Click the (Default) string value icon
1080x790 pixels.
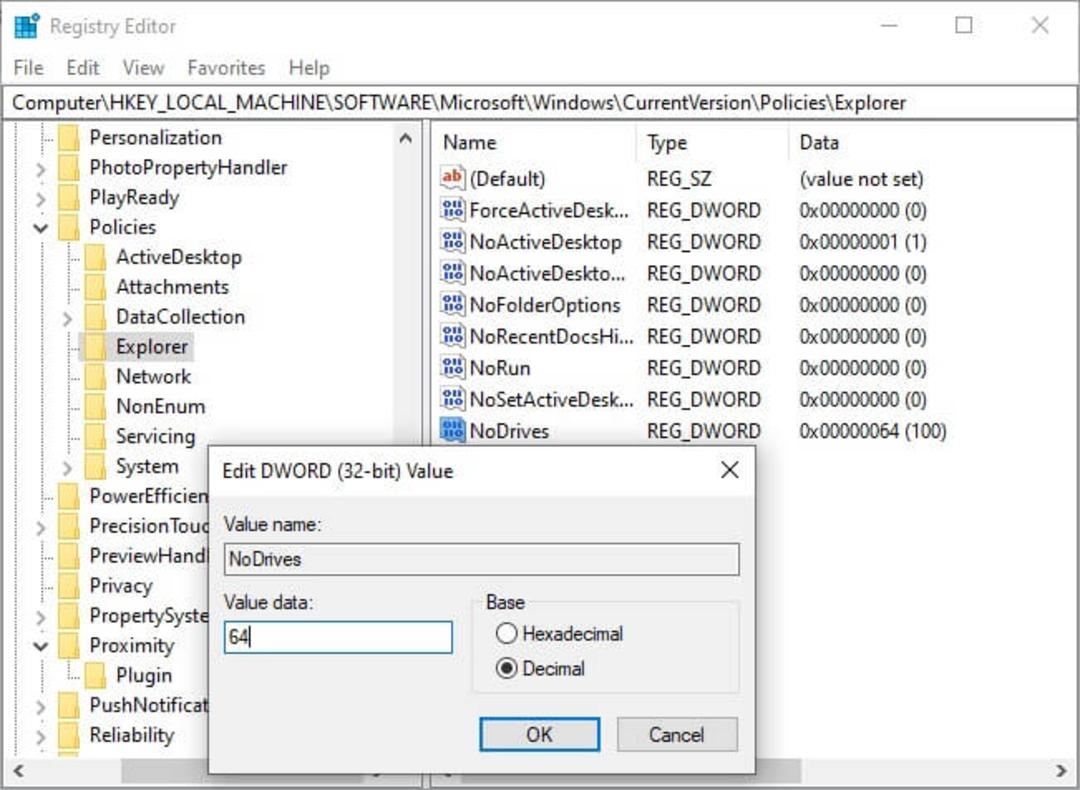coord(453,178)
